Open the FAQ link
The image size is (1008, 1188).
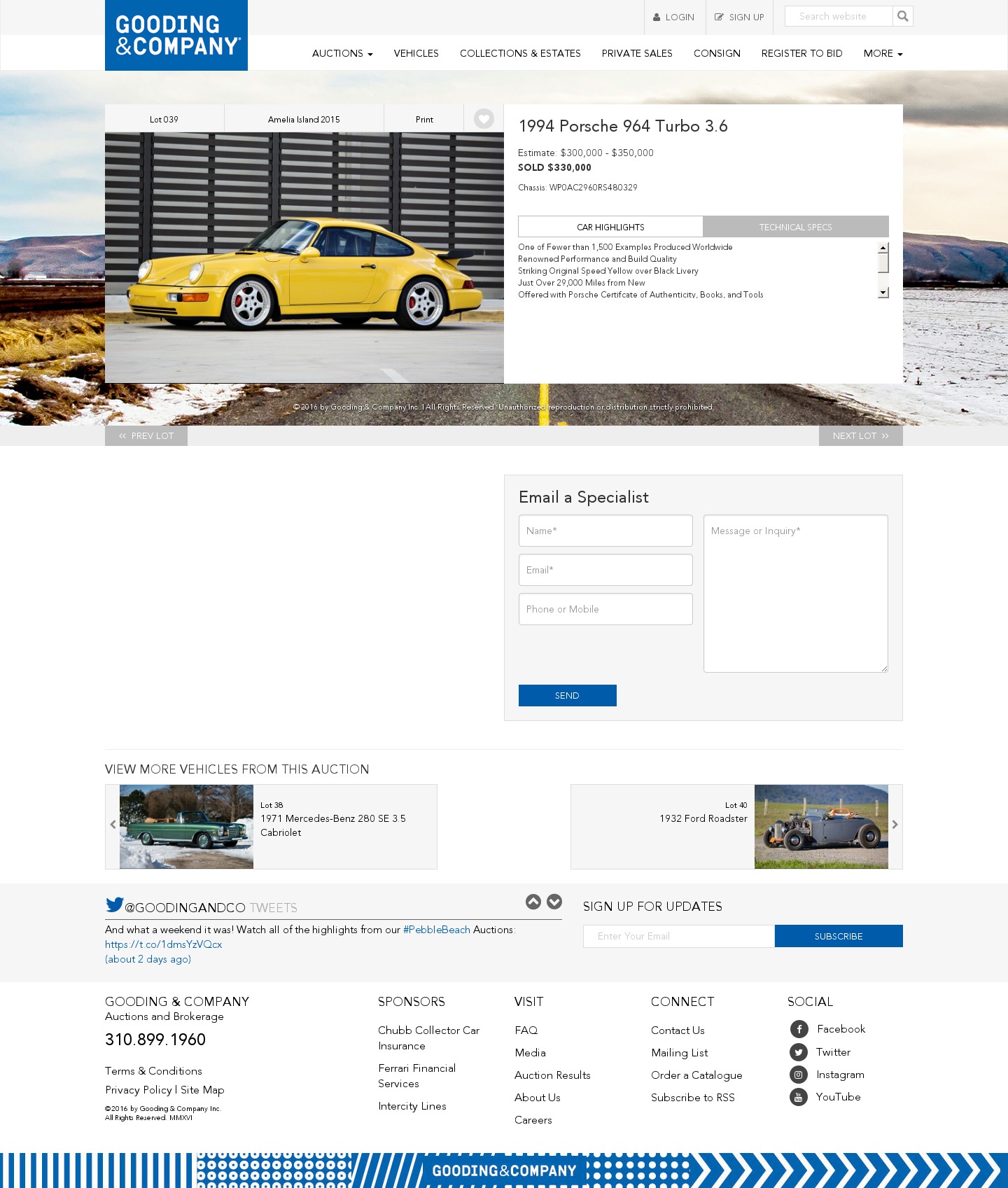point(526,1030)
